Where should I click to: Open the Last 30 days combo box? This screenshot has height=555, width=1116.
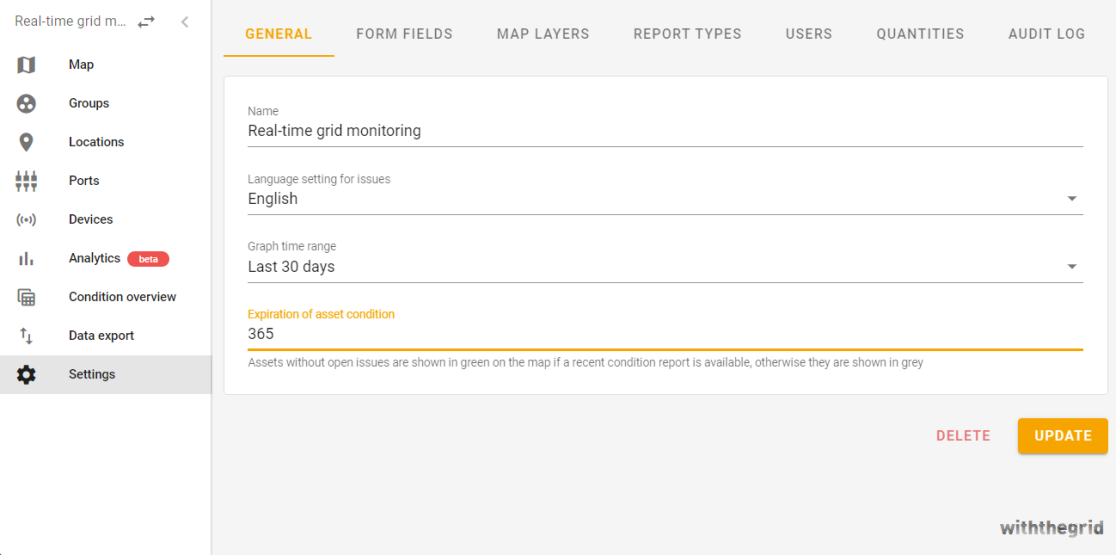665,268
